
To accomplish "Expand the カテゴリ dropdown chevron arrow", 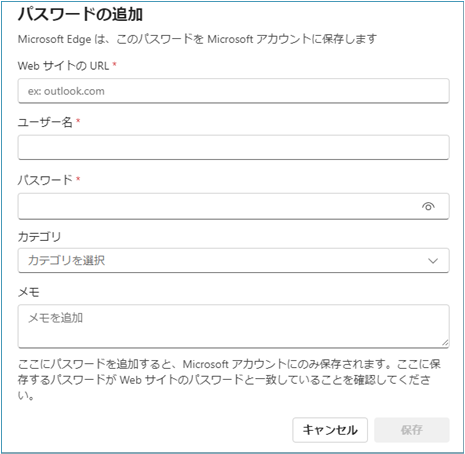I will [x=433, y=261].
